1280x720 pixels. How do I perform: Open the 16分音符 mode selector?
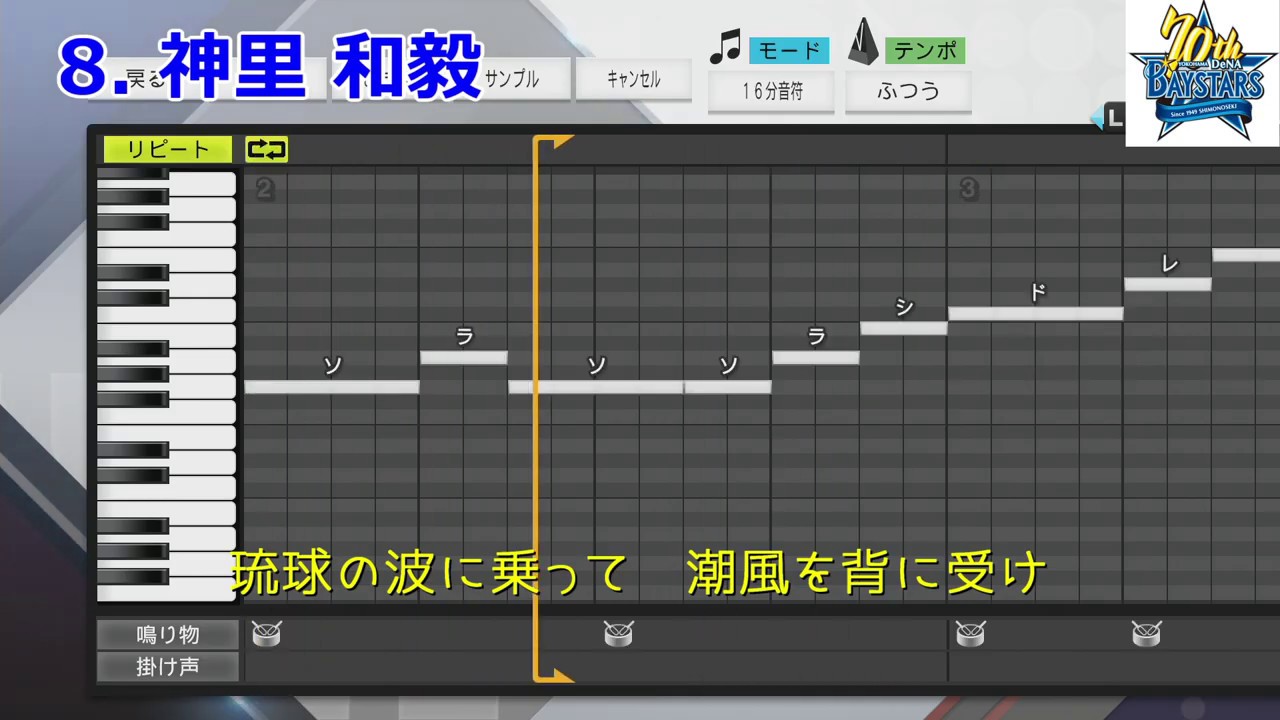coord(772,92)
